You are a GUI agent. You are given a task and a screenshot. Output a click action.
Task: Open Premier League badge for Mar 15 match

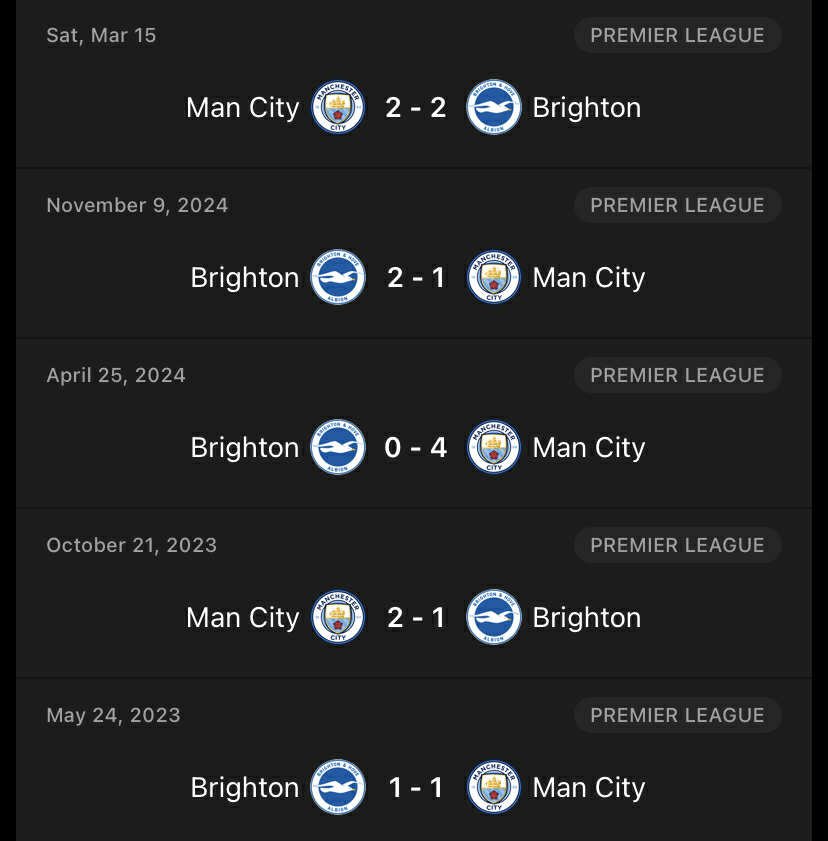pyautogui.click(x=677, y=35)
